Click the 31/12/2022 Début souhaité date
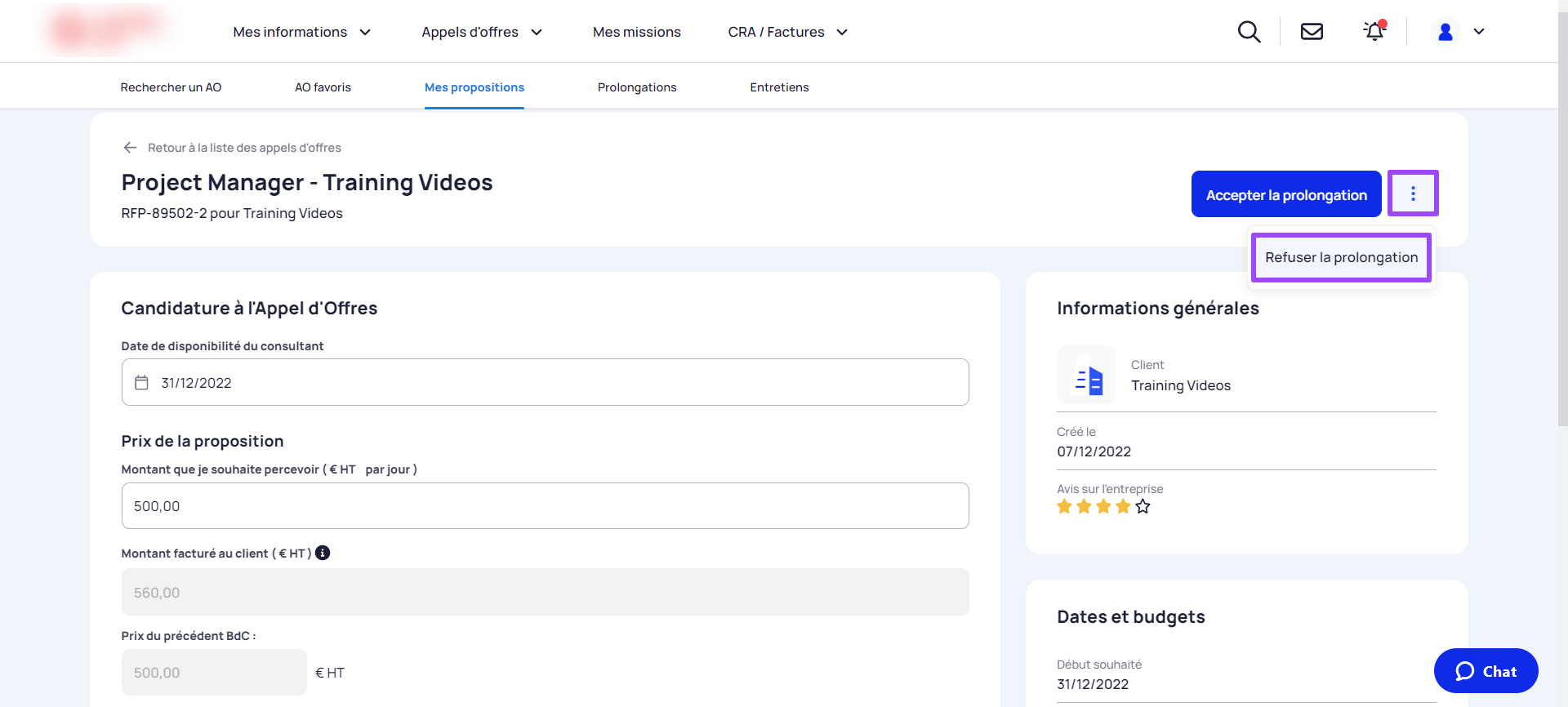 pos(1093,684)
